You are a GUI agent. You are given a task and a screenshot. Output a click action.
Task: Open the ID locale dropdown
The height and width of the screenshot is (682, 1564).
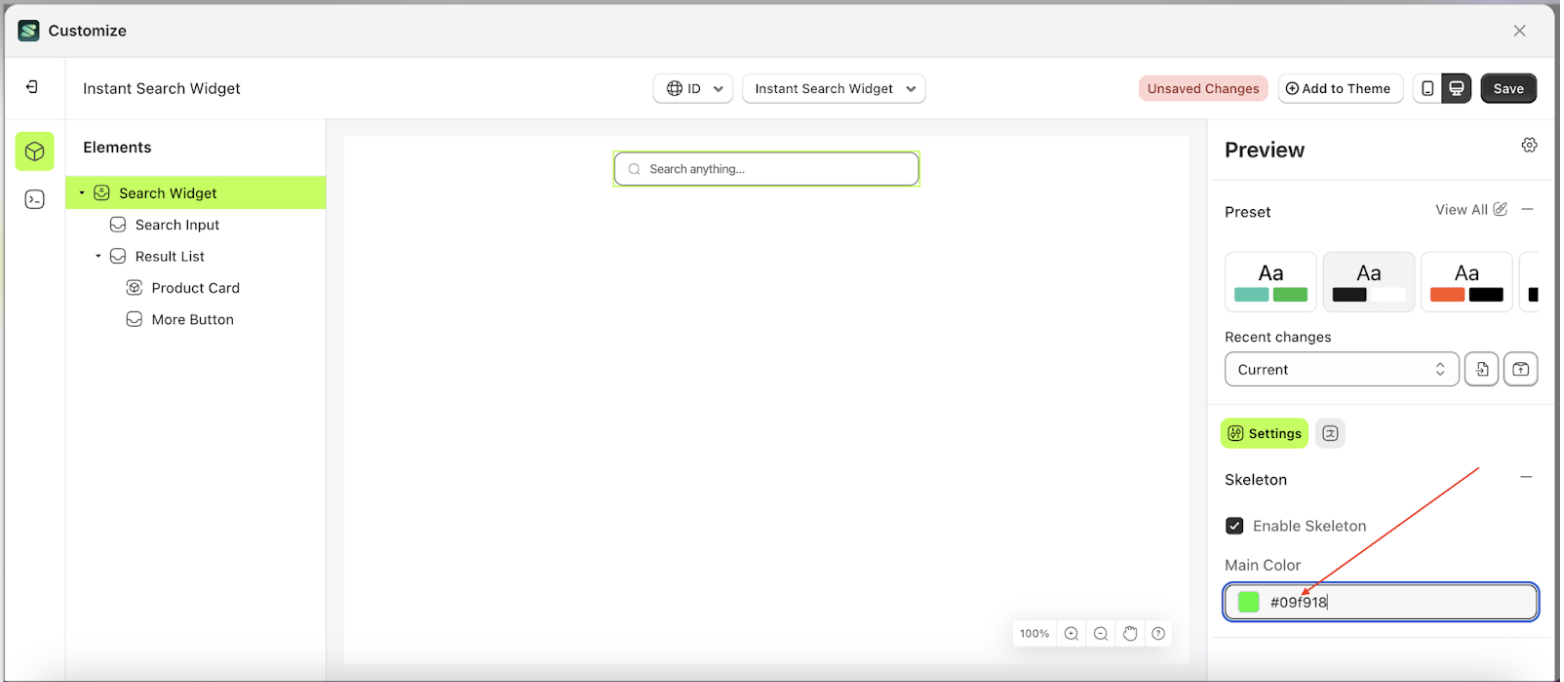tap(693, 88)
